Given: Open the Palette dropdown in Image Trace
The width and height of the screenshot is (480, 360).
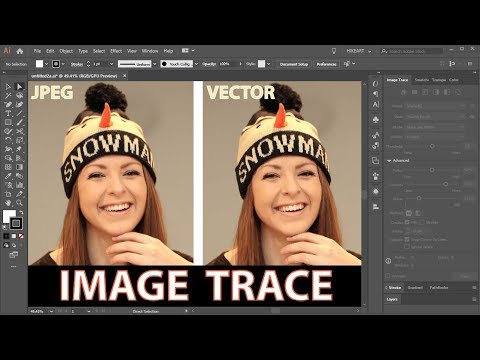Looking at the screenshot, I should 435,137.
